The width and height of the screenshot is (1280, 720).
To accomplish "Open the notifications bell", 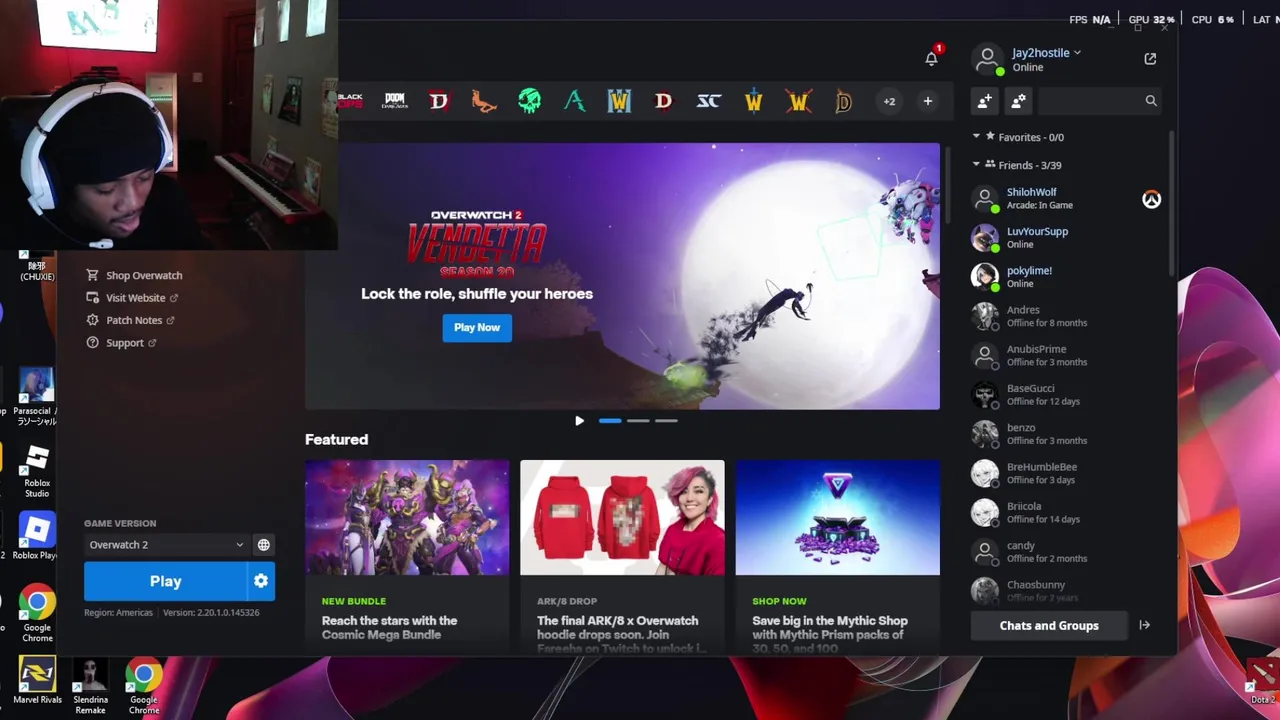I will point(932,58).
